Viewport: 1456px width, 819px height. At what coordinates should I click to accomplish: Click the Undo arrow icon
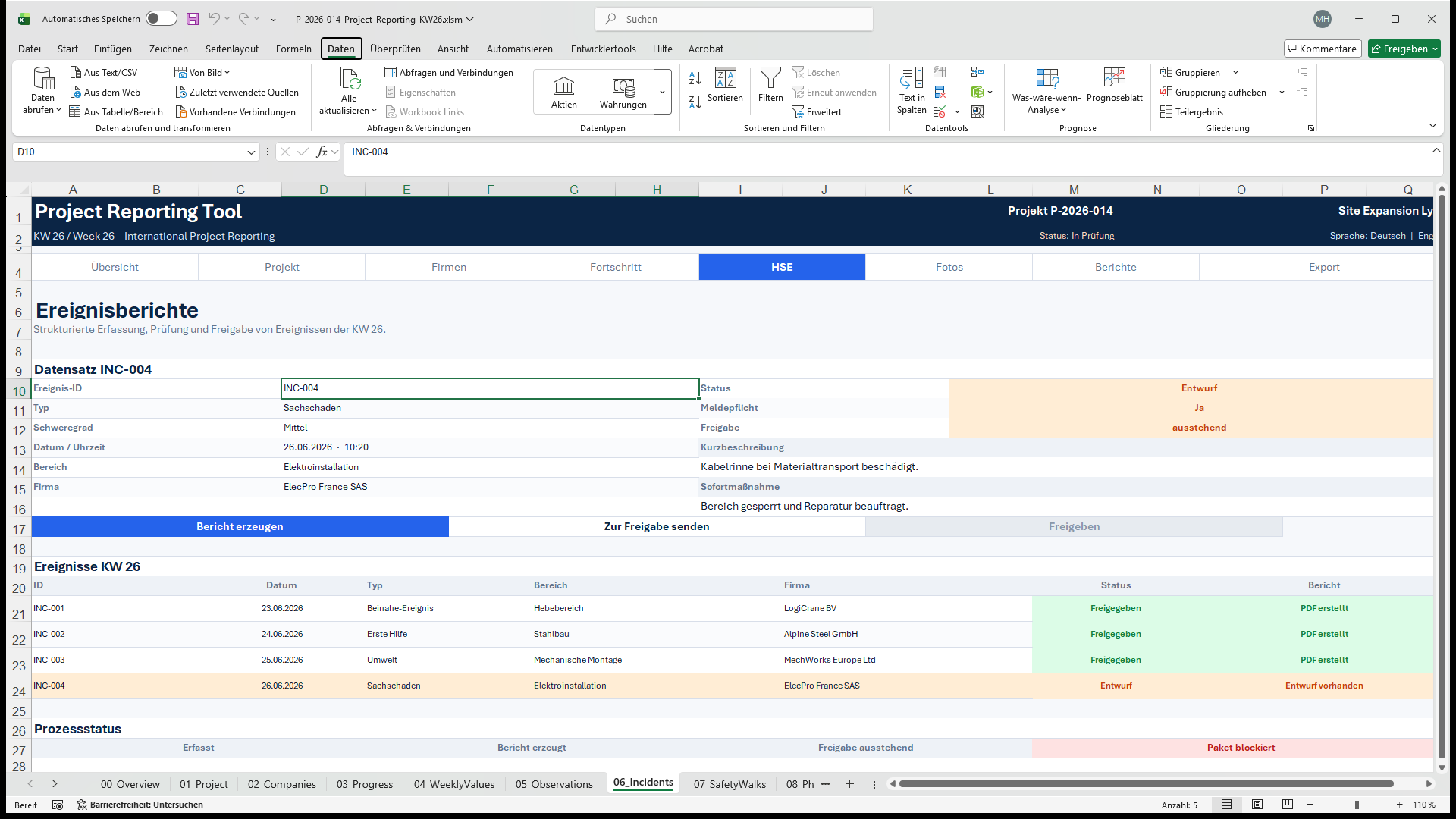coord(215,19)
